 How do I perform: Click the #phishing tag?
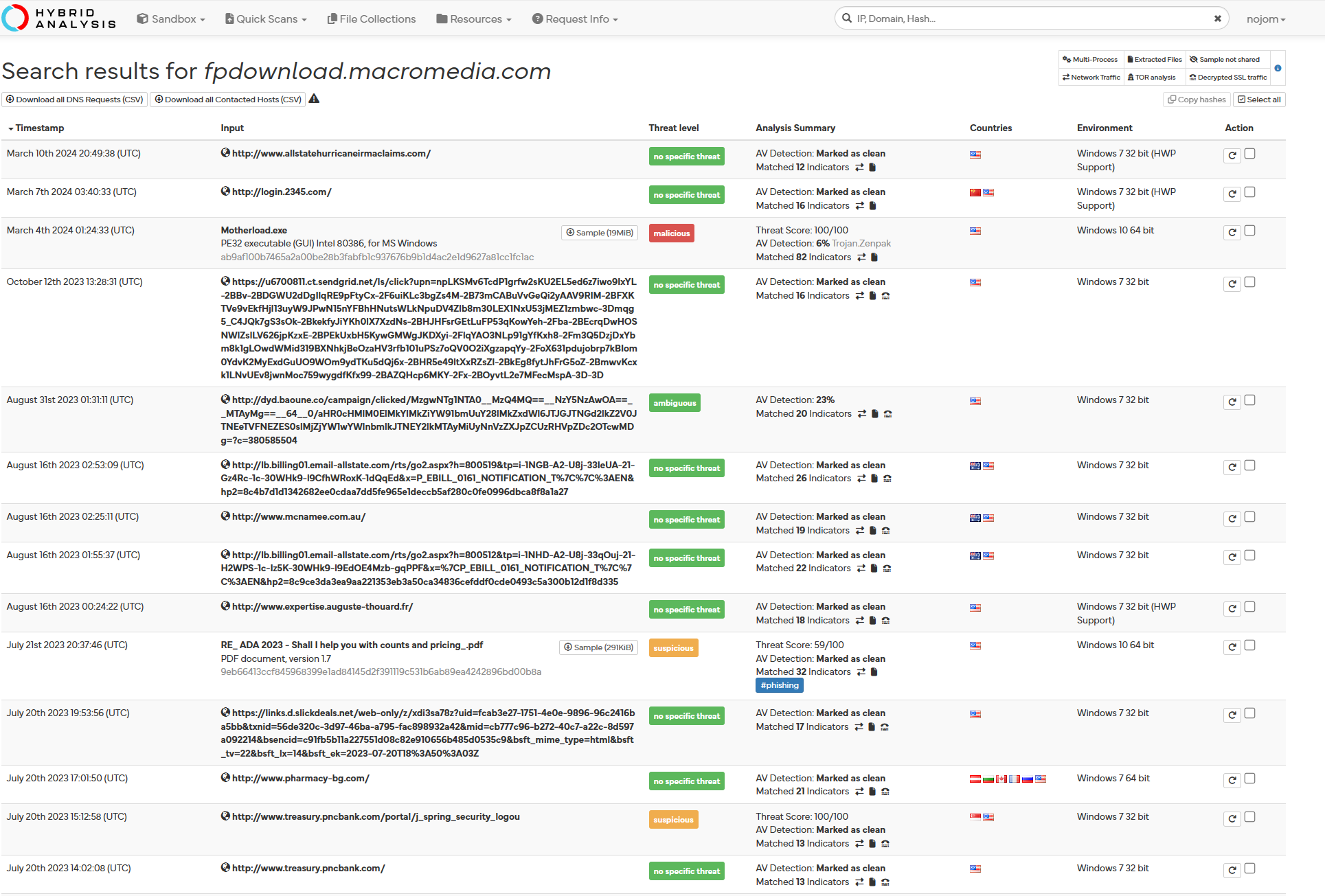click(x=780, y=685)
